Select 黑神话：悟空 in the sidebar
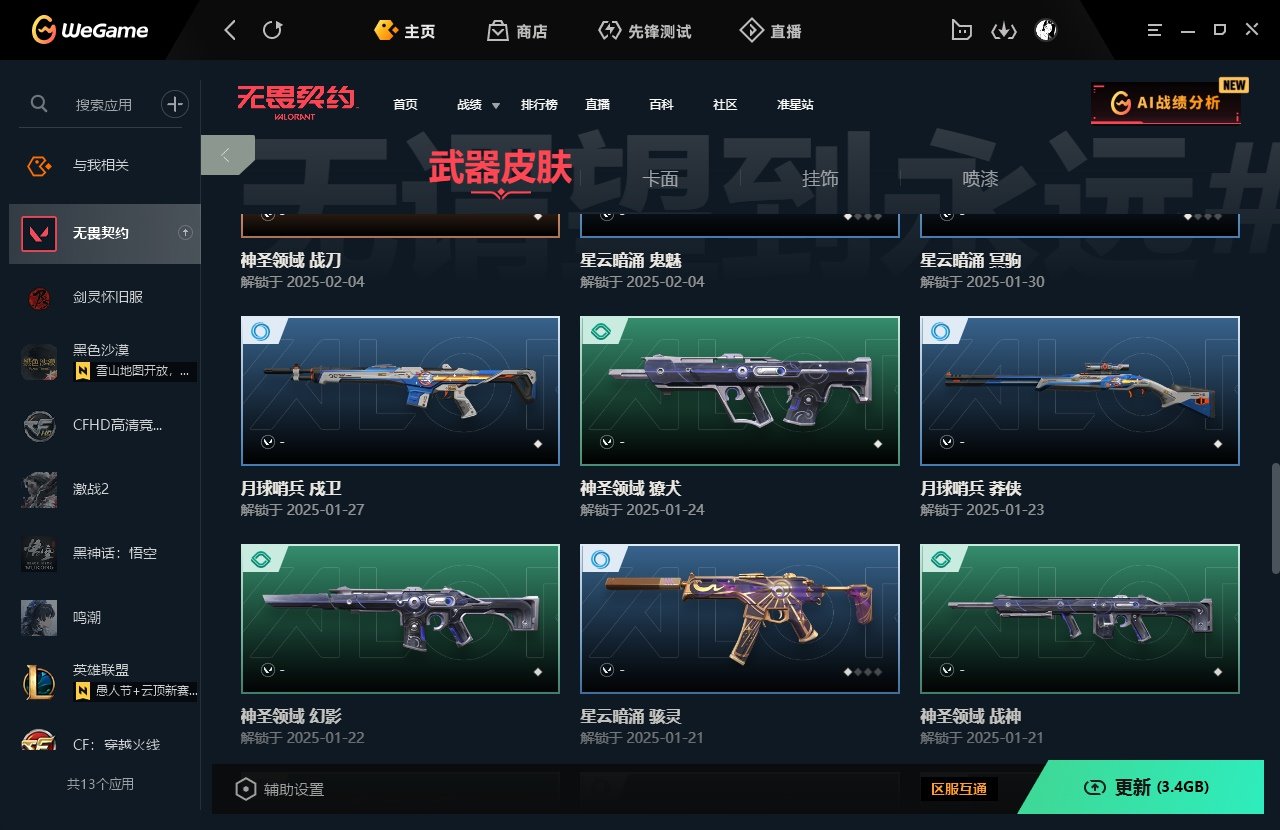Screen dimensions: 1280x830 (x=105, y=553)
